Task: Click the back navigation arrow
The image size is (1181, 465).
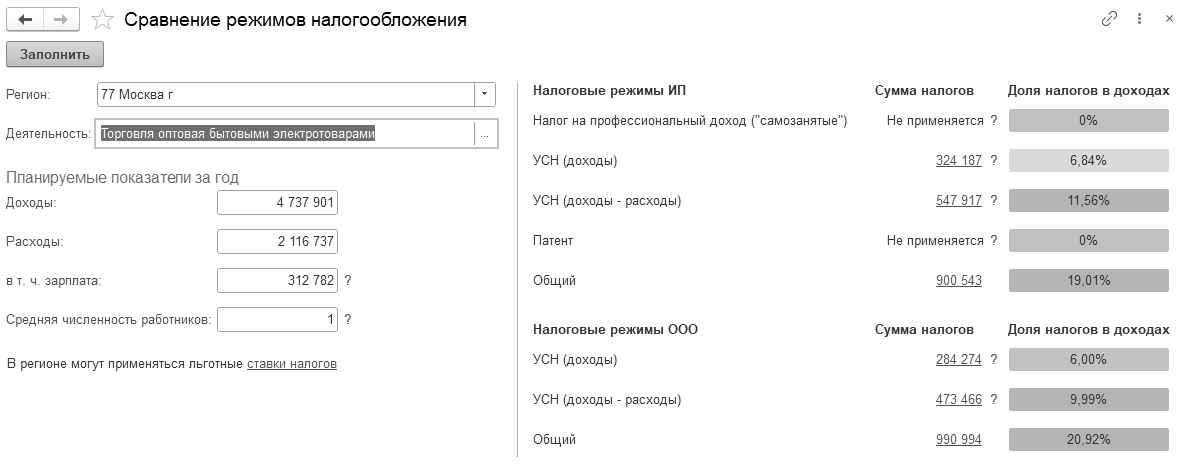Action: point(25,19)
